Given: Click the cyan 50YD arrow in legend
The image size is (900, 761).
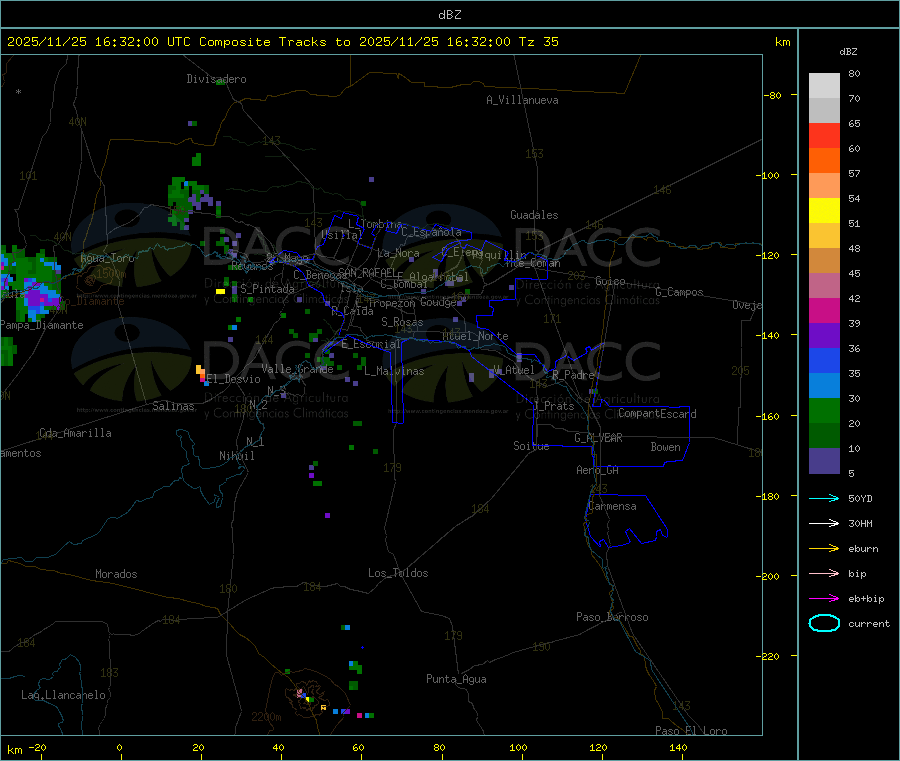Looking at the screenshot, I should pyautogui.click(x=824, y=498).
